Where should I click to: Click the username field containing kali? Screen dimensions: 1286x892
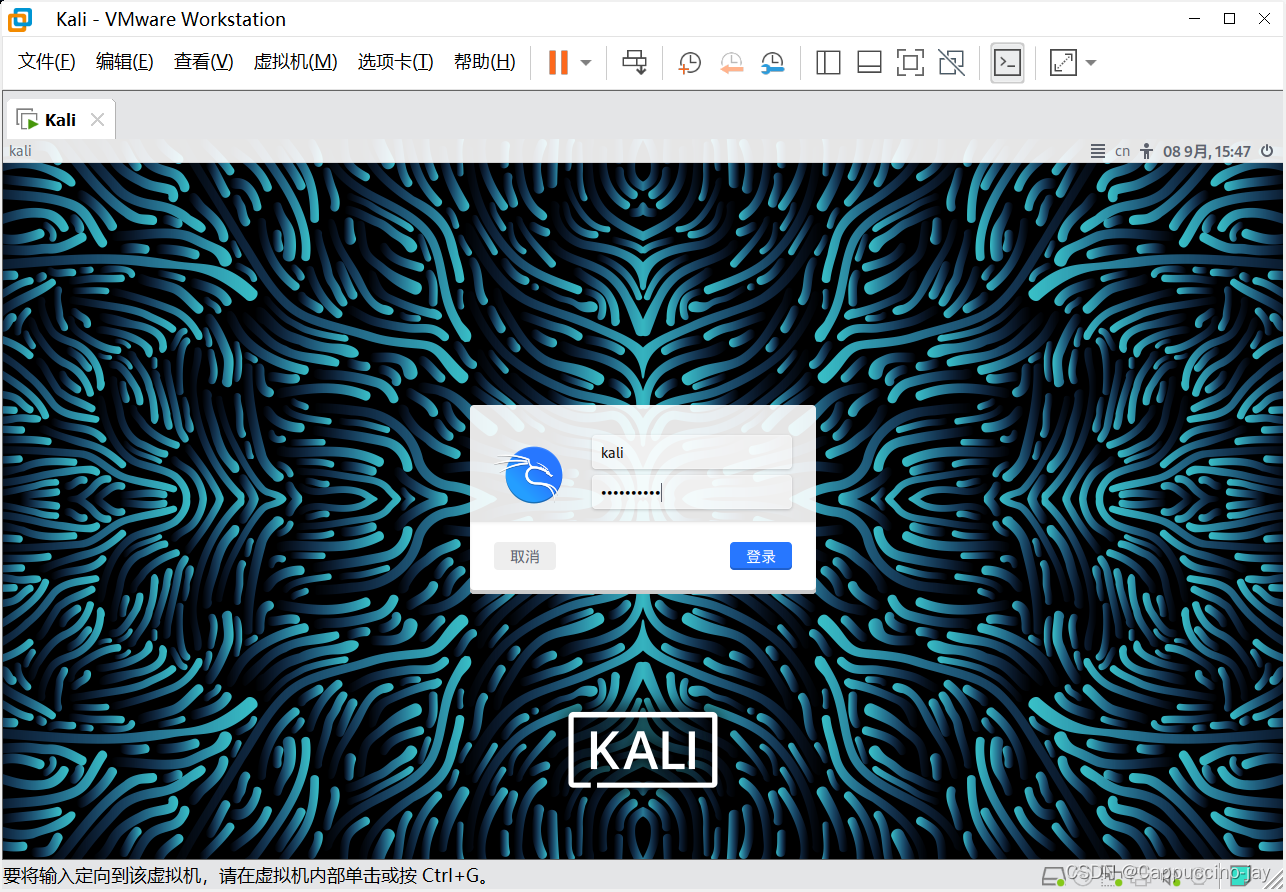pos(692,452)
